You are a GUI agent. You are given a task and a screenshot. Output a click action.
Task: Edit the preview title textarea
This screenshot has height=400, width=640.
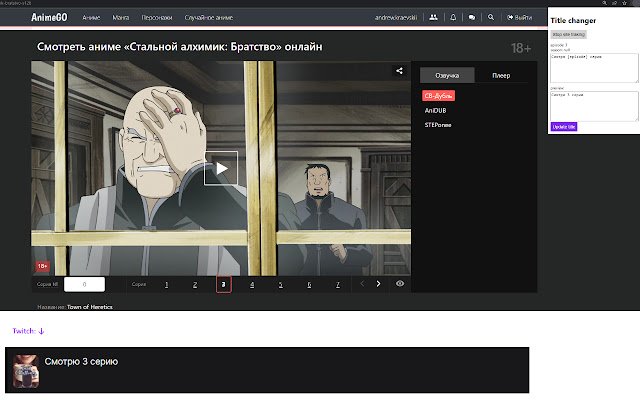[594, 106]
